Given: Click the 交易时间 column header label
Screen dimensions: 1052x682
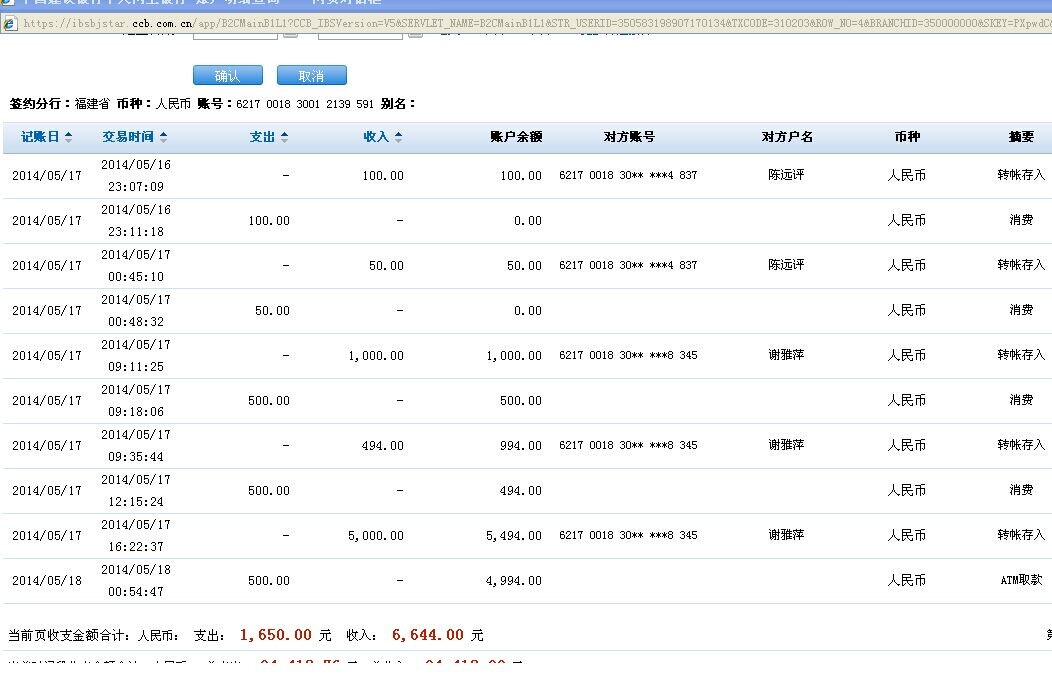Looking at the screenshot, I should [128, 137].
